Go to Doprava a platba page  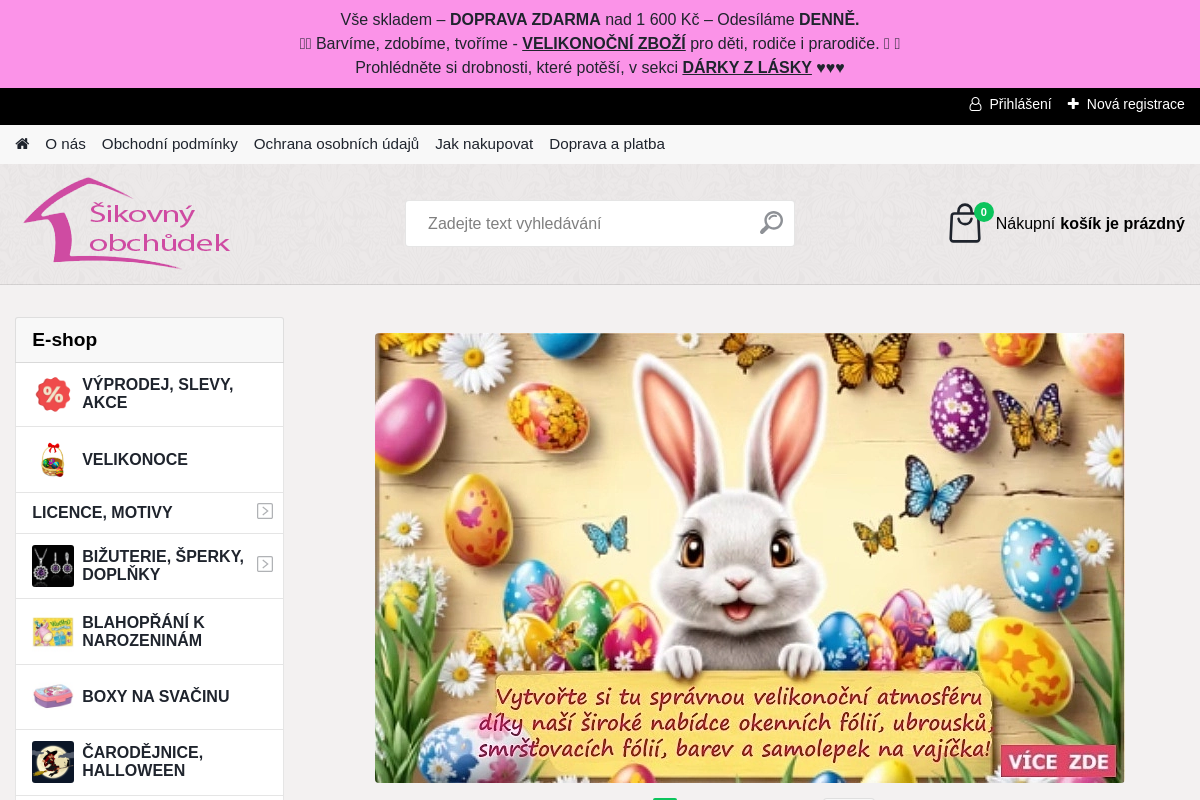click(607, 144)
